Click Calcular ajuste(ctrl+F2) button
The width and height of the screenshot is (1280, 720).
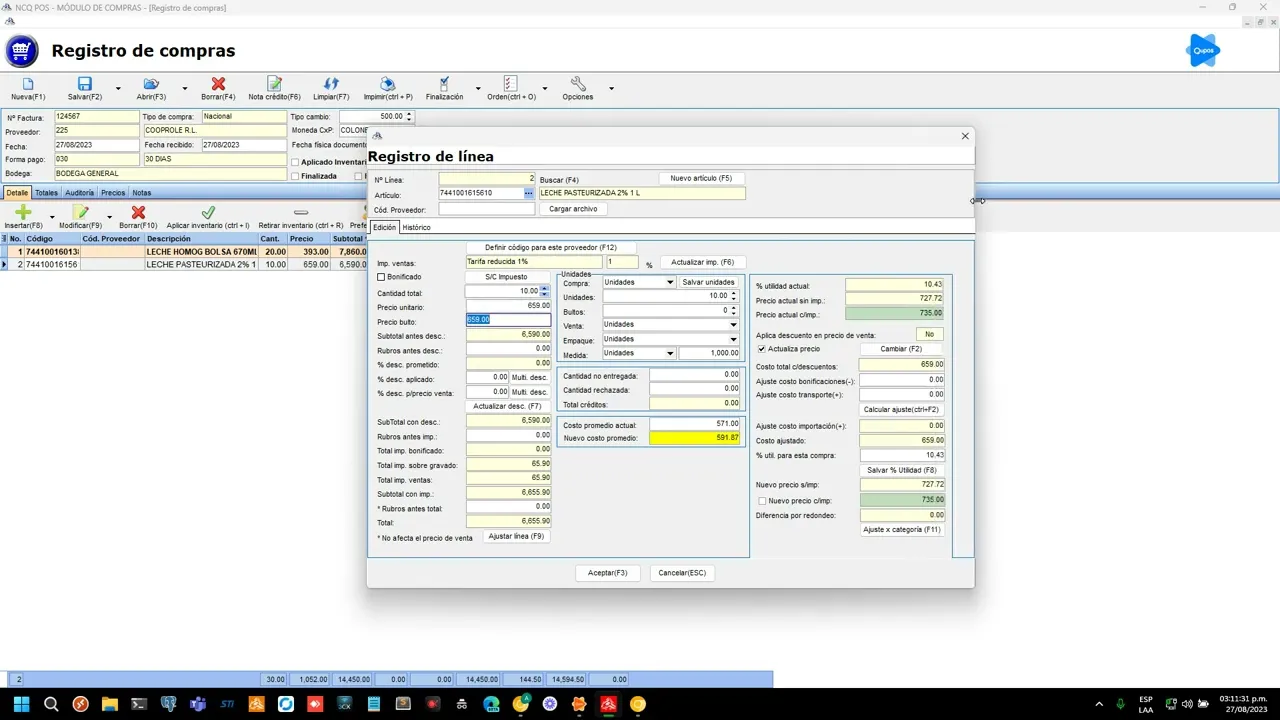[x=901, y=410]
